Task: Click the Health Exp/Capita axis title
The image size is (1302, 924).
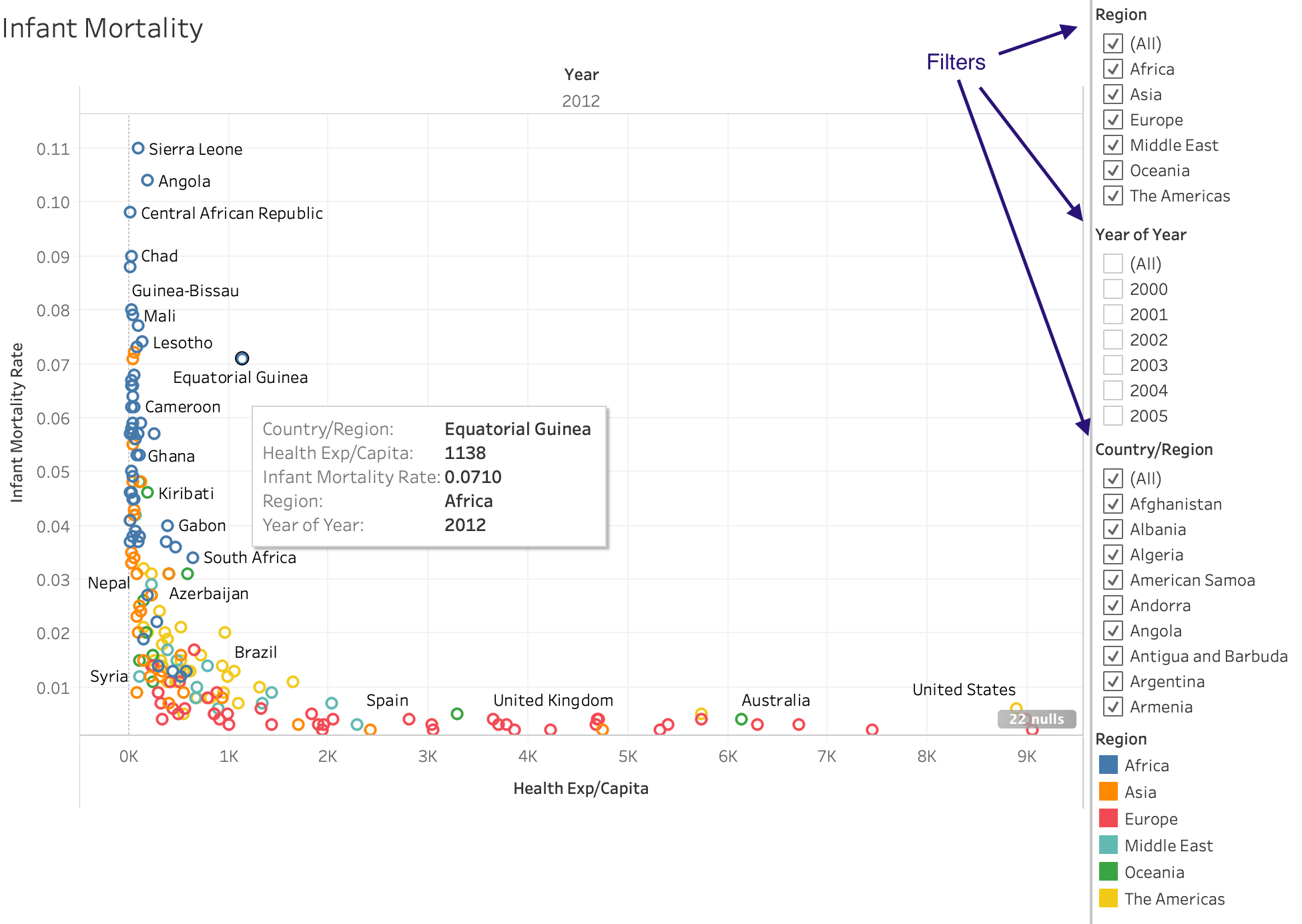Action: point(581,788)
